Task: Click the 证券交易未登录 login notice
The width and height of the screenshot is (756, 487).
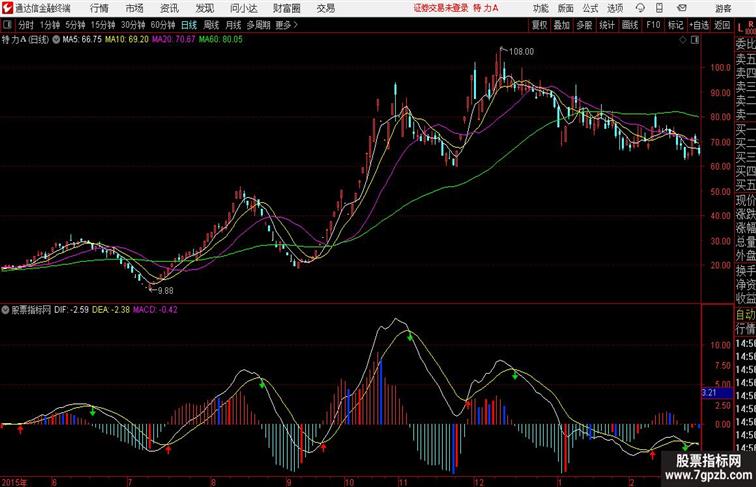Action: click(x=441, y=8)
